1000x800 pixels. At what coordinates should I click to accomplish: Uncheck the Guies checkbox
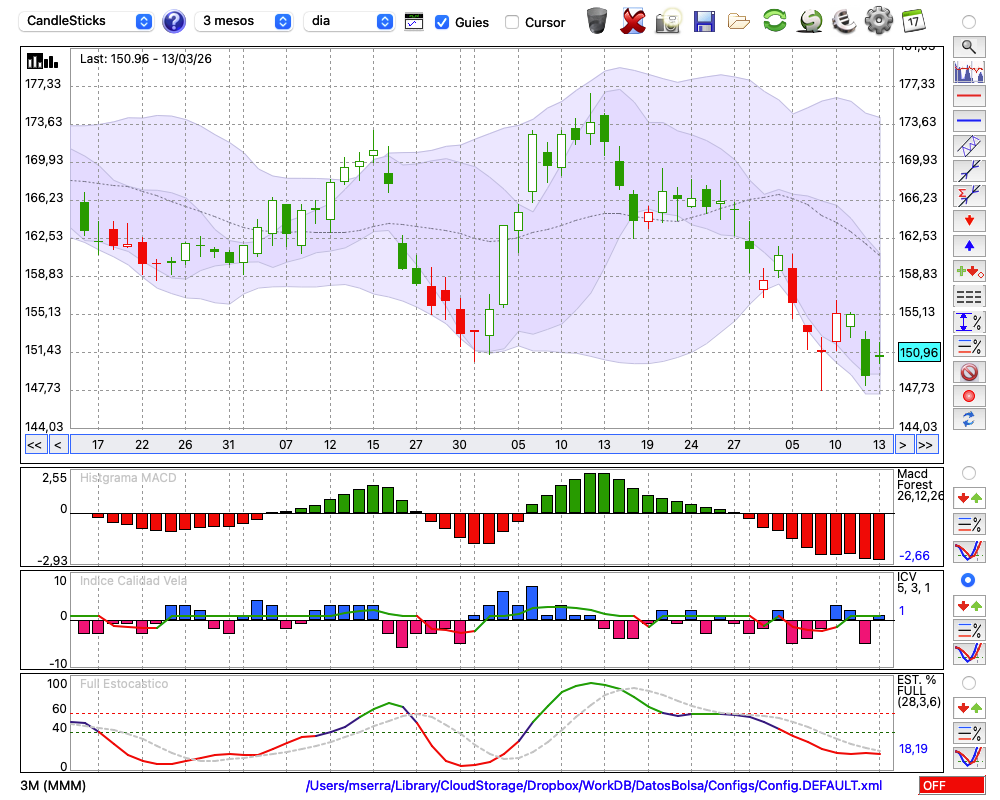pos(442,22)
